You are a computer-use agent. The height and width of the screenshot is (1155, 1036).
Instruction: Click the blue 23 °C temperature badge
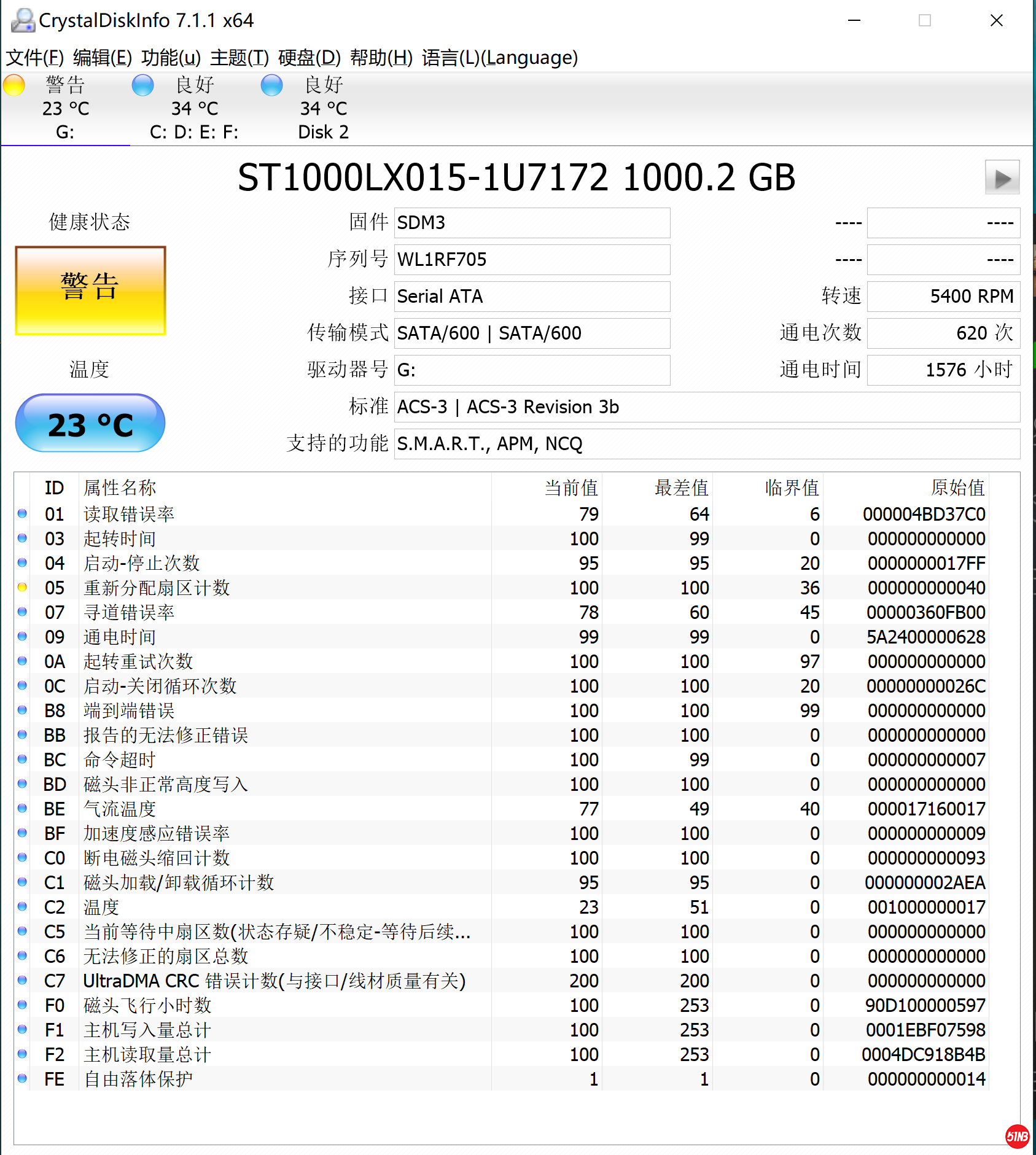(90, 422)
